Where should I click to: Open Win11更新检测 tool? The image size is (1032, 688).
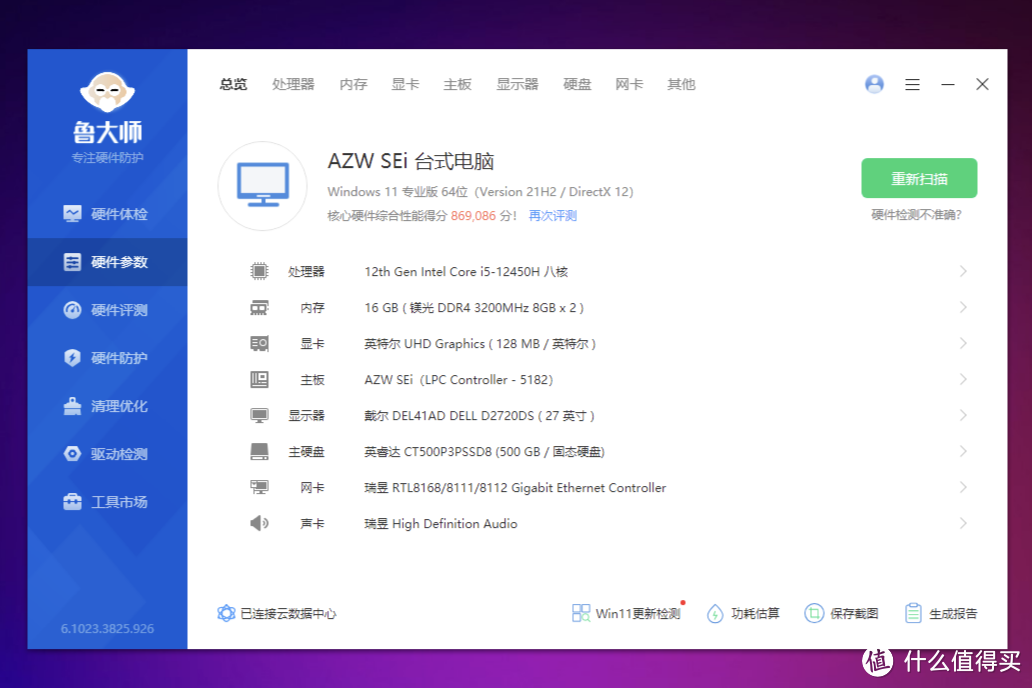[x=627, y=614]
